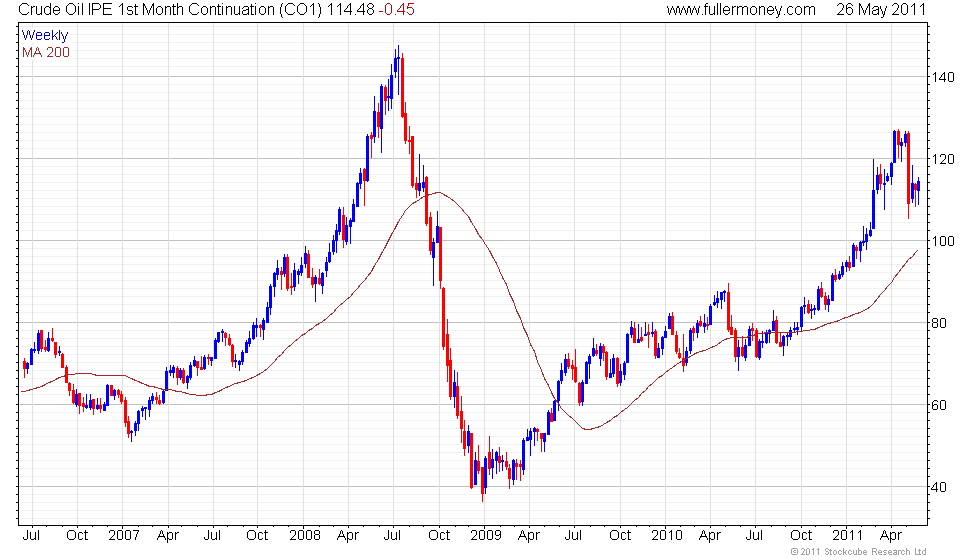The image size is (980, 560).
Task: Click the date label 26 May 2011
Action: pos(881,10)
